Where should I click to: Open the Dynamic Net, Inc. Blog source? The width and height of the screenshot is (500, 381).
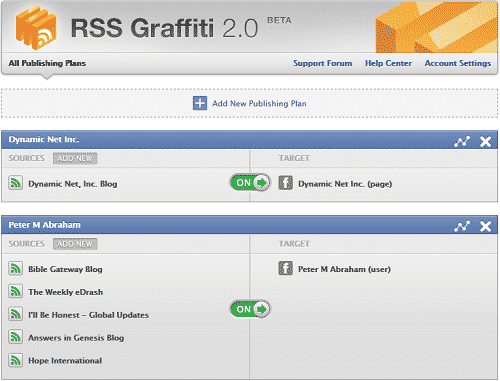[73, 184]
